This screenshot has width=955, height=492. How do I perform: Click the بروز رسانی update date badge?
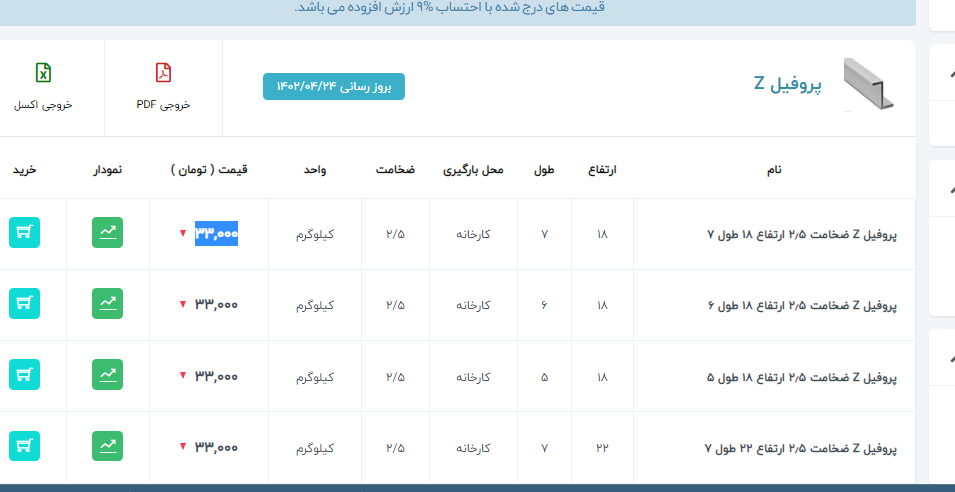tap(334, 87)
